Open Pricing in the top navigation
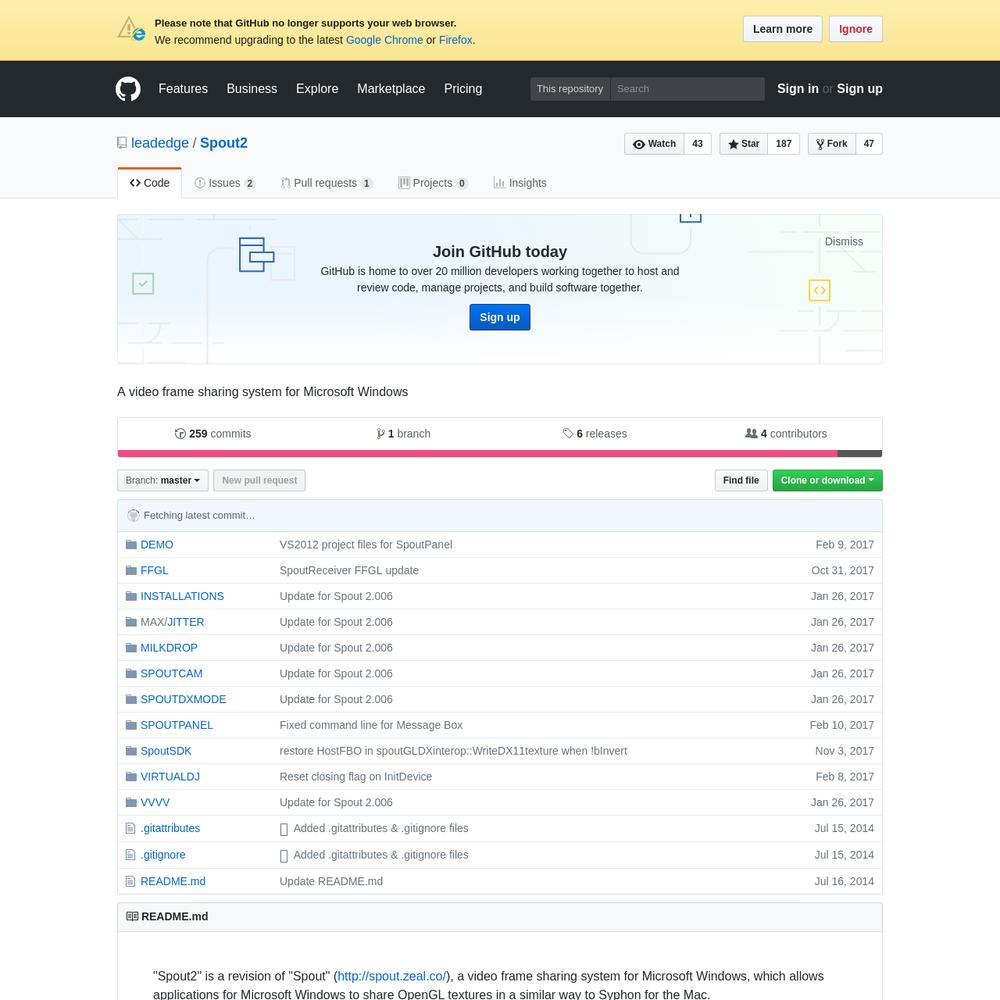The image size is (1000, 1000). (x=463, y=89)
